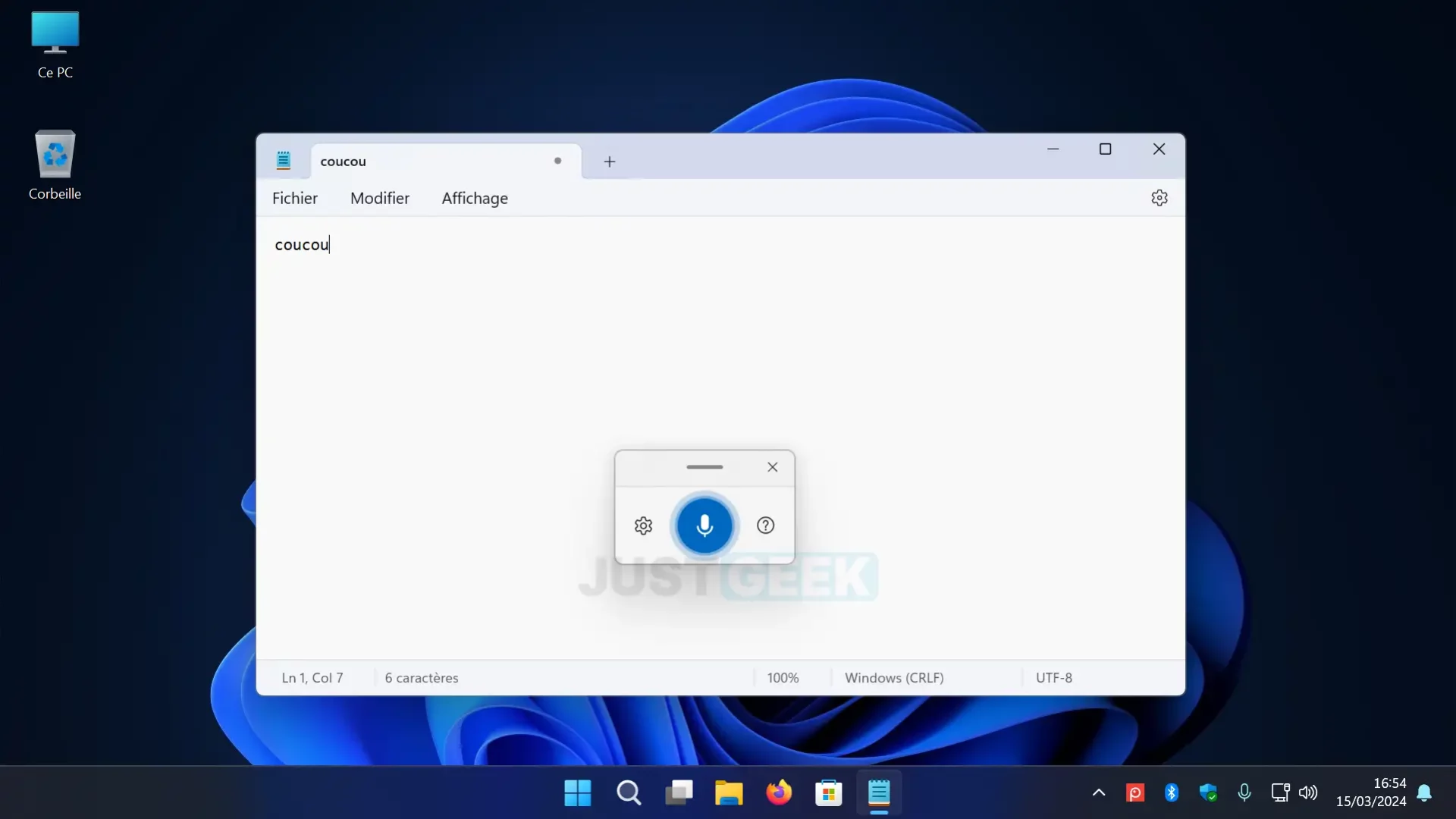Open notifications bell icon
This screenshot has width=1456, height=819.
pyautogui.click(x=1424, y=793)
